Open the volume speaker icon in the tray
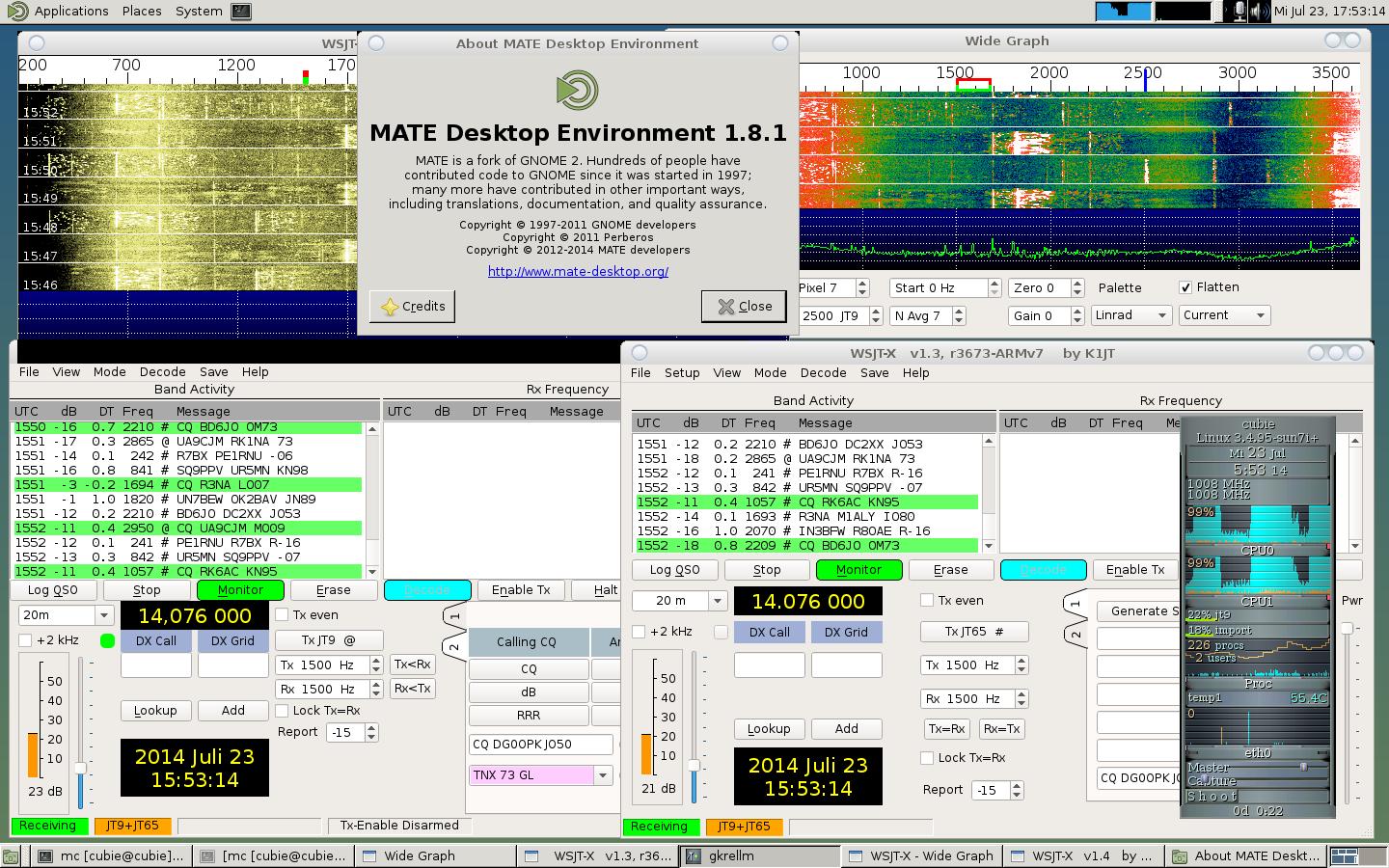The image size is (1389, 868). tap(1260, 12)
